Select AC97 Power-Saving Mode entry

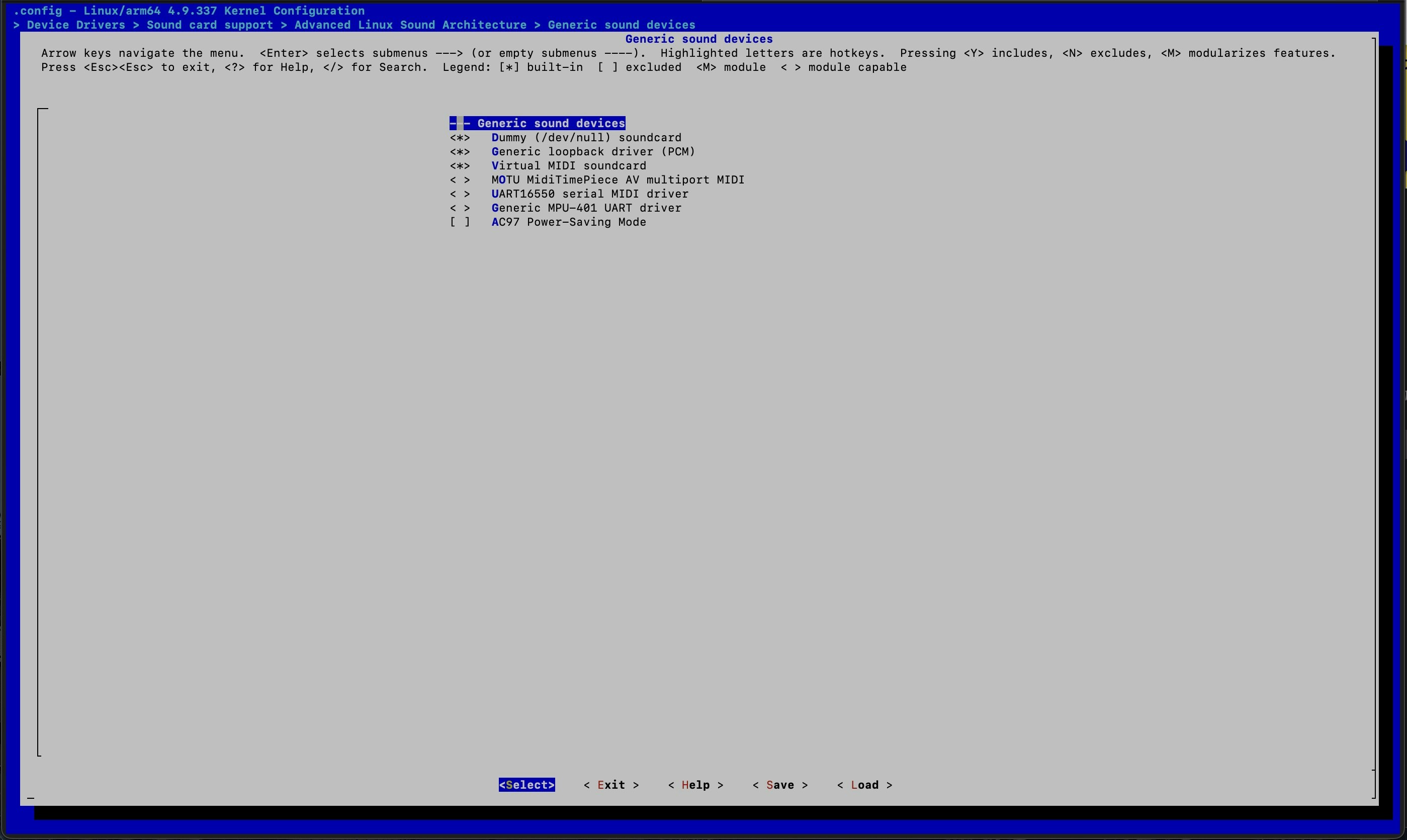click(568, 223)
